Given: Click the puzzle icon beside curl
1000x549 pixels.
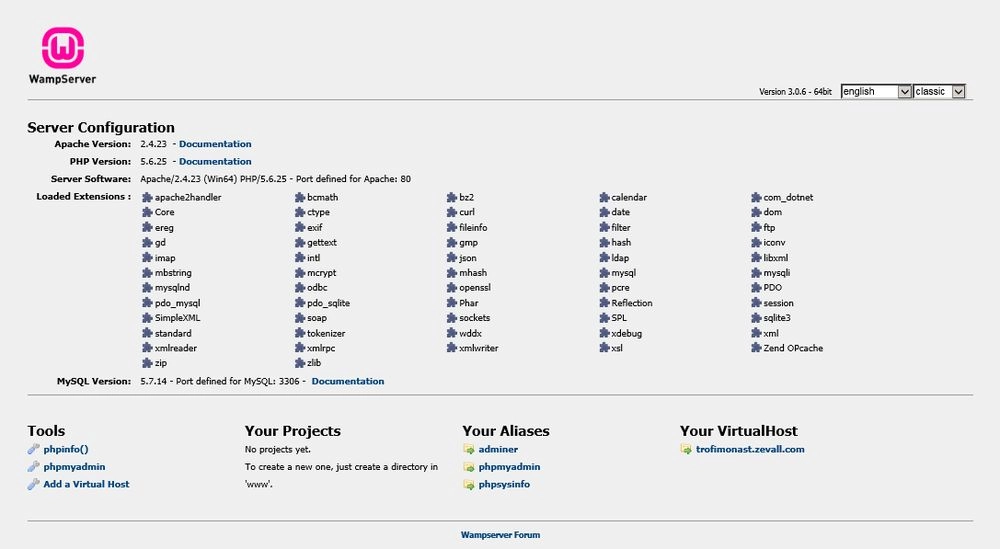Looking at the screenshot, I should pyautogui.click(x=452, y=212).
